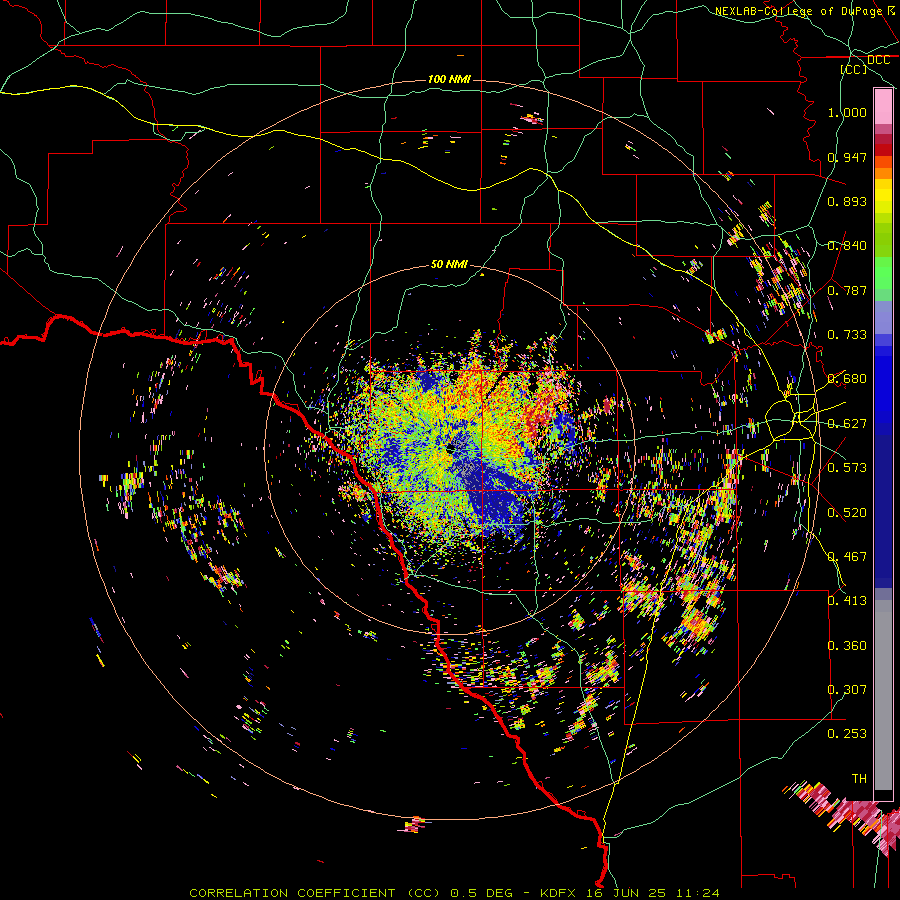
Task: Click the 100 NMI range ring label
Action: point(449,79)
